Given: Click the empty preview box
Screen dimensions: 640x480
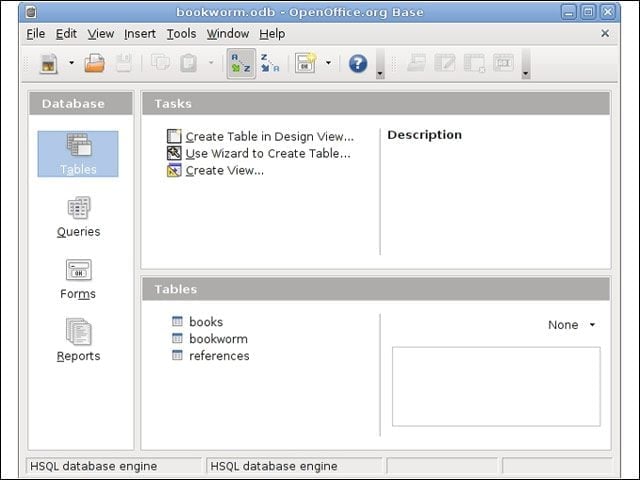Looking at the screenshot, I should pos(496,387).
